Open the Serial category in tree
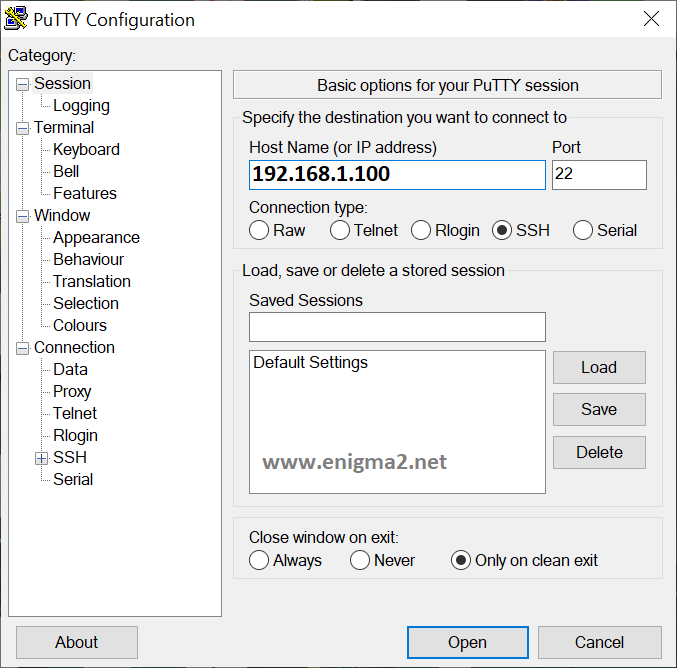677x668 pixels. [x=73, y=479]
